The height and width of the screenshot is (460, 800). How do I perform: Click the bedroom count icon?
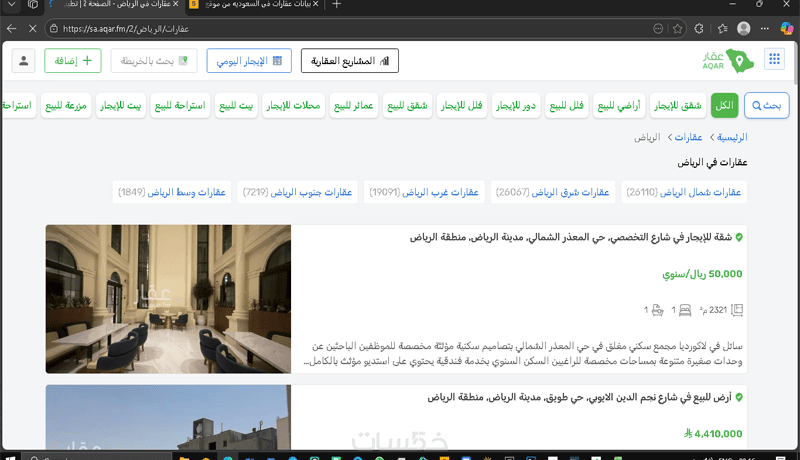(x=685, y=310)
